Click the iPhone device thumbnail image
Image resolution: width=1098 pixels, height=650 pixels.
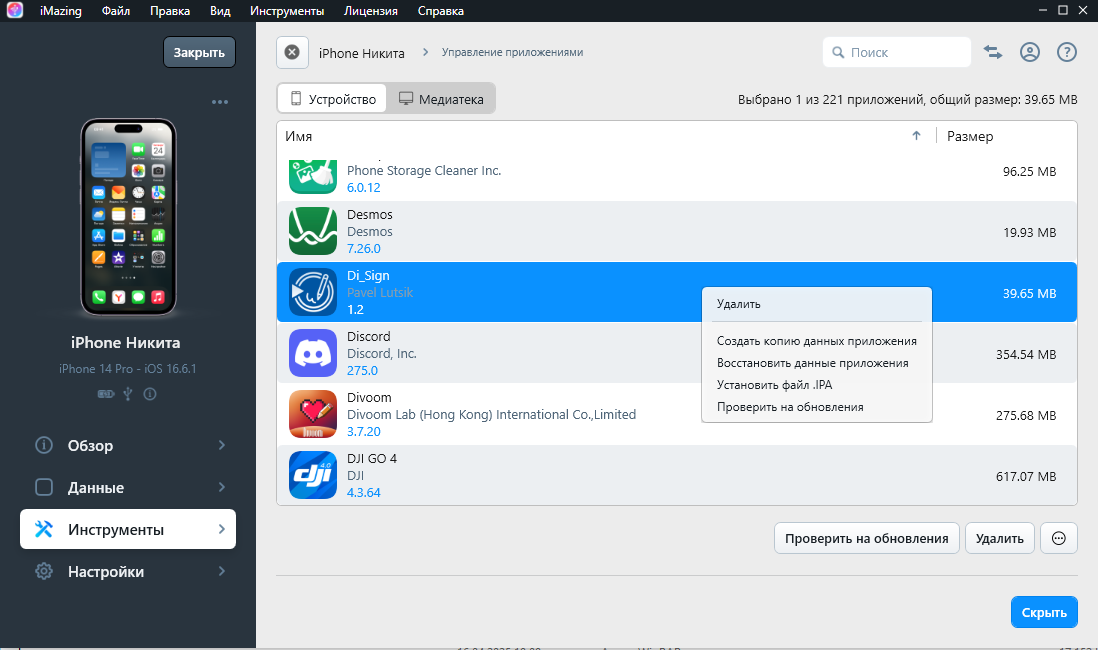128,217
